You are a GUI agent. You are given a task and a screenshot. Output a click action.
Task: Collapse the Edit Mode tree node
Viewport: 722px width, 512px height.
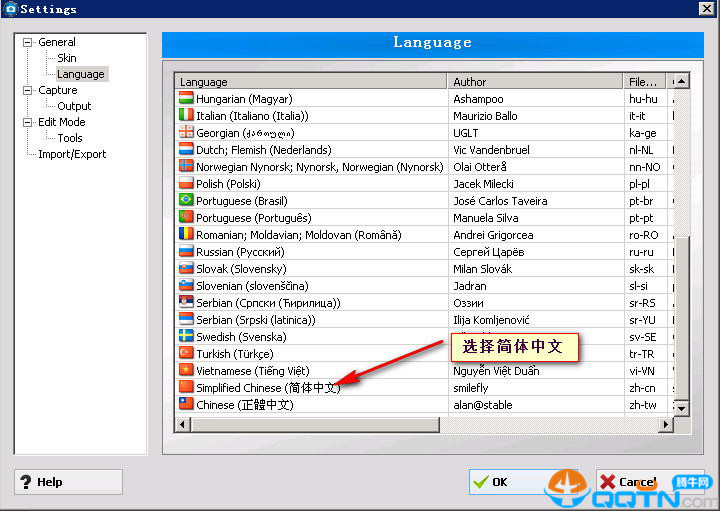click(x=28, y=122)
